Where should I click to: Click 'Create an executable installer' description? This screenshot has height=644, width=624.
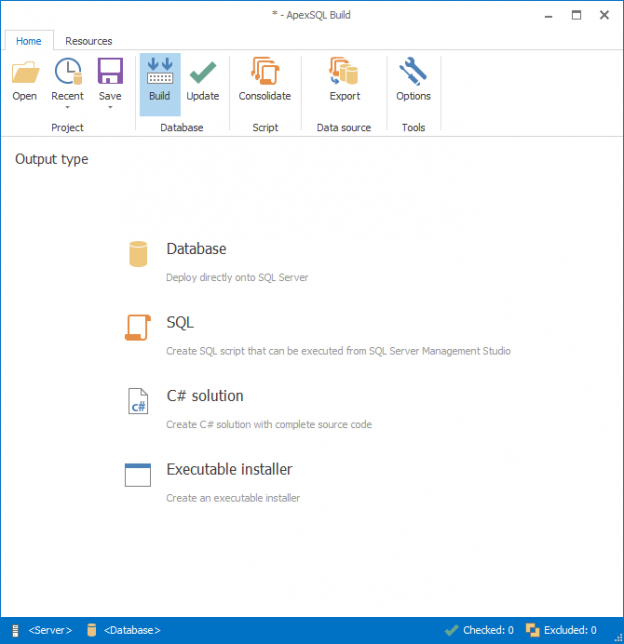pos(233,498)
